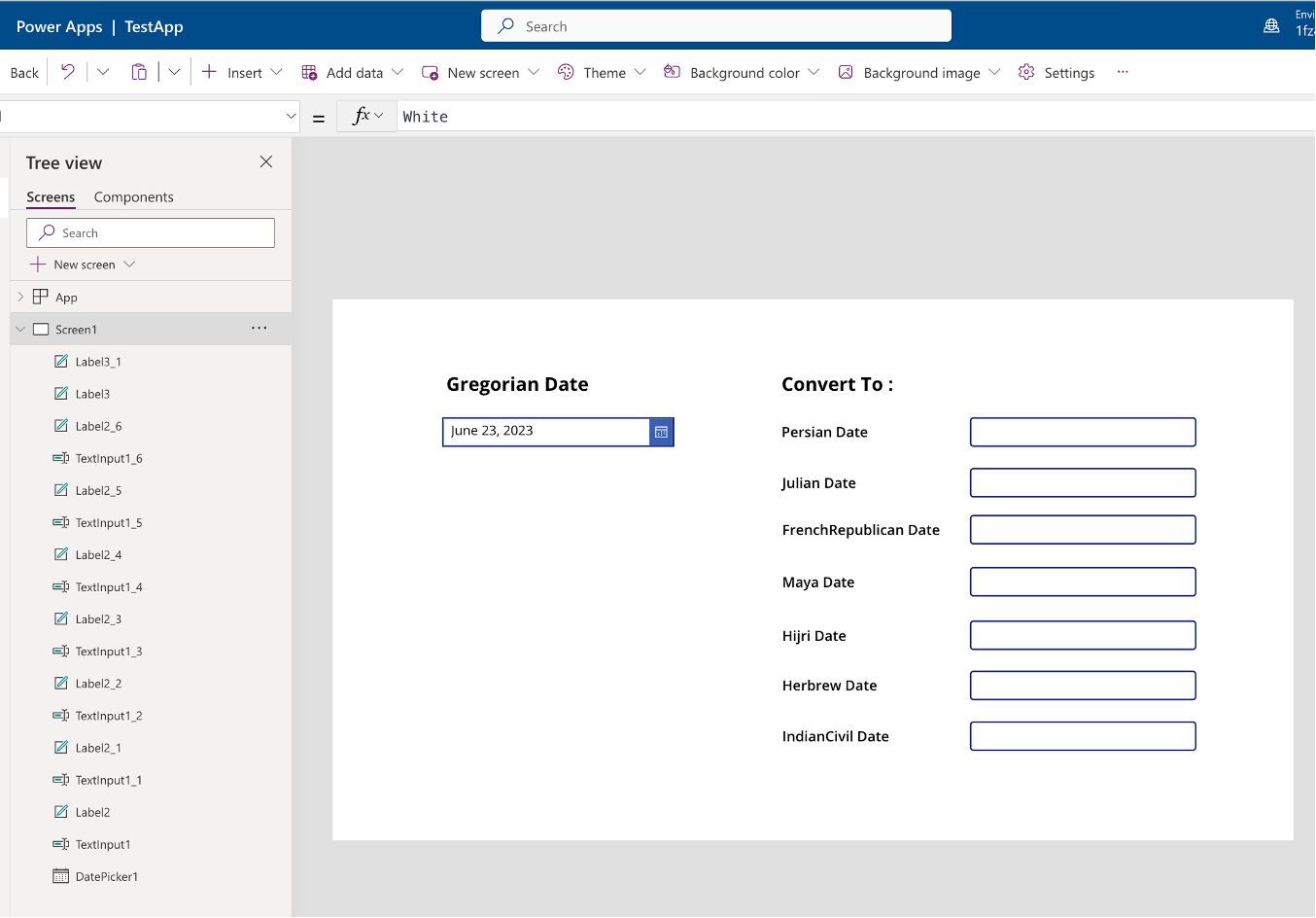Collapse the Screen1 node
1316x918 pixels.
19,329
